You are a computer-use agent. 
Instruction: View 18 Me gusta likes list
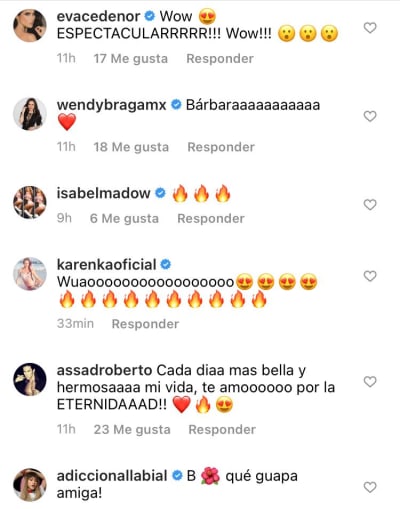coord(131,147)
